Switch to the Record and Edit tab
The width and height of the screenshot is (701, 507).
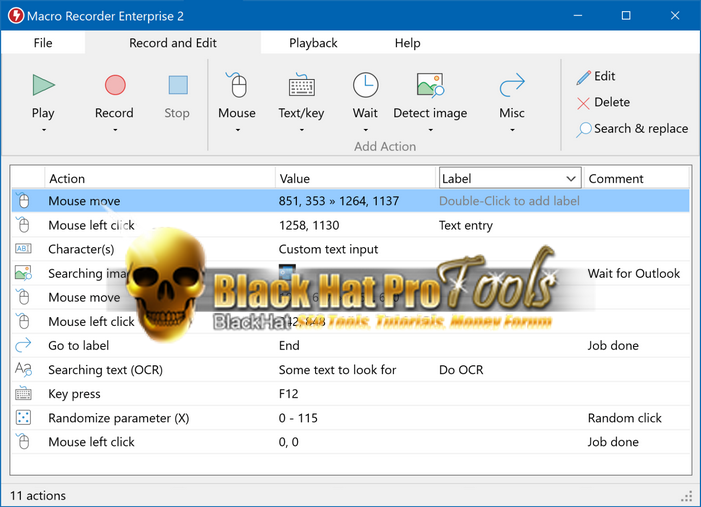[x=173, y=43]
